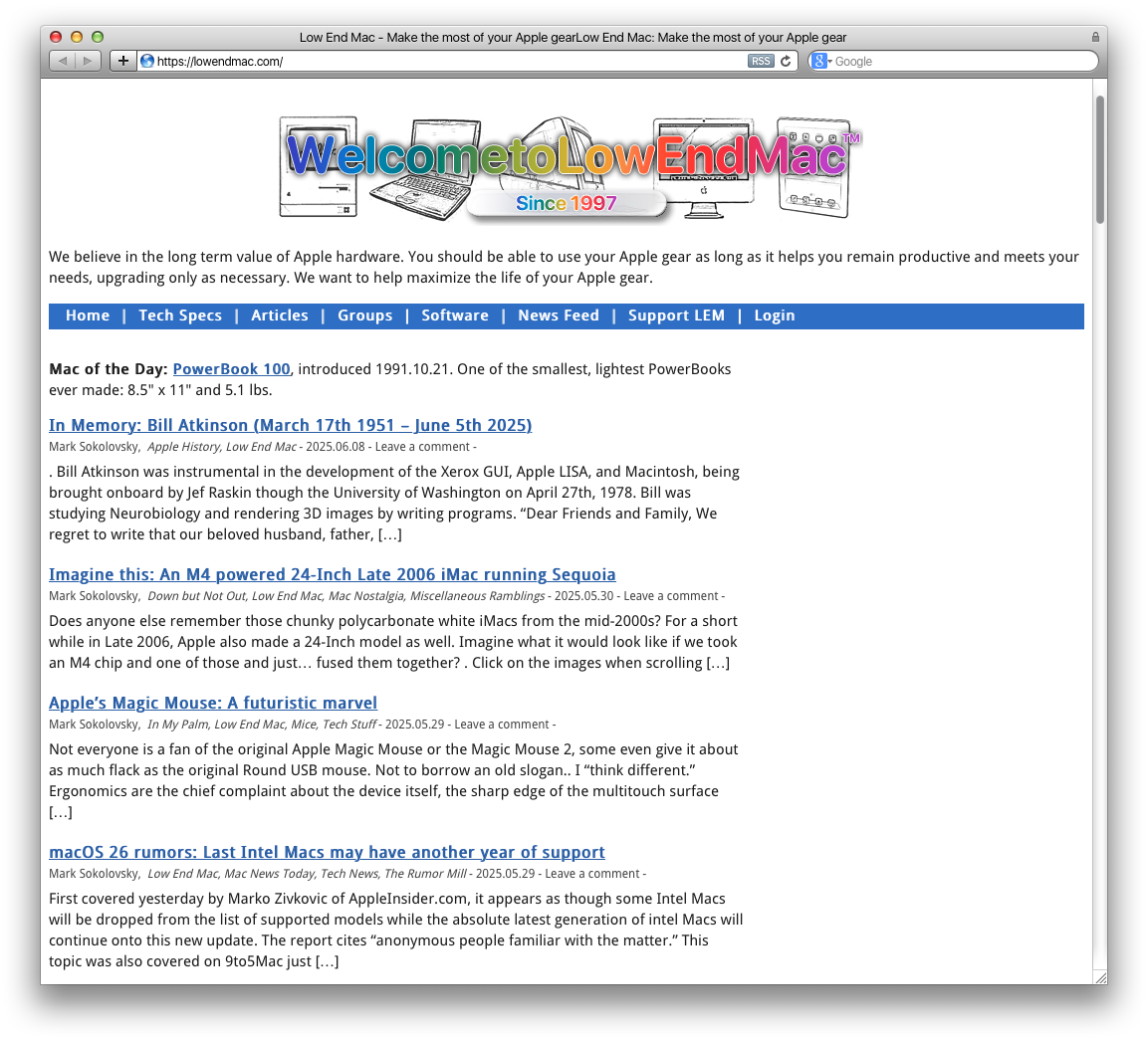Click the vertical scrollbar thumb
This screenshot has height=1040, width=1148.
coord(1100,159)
